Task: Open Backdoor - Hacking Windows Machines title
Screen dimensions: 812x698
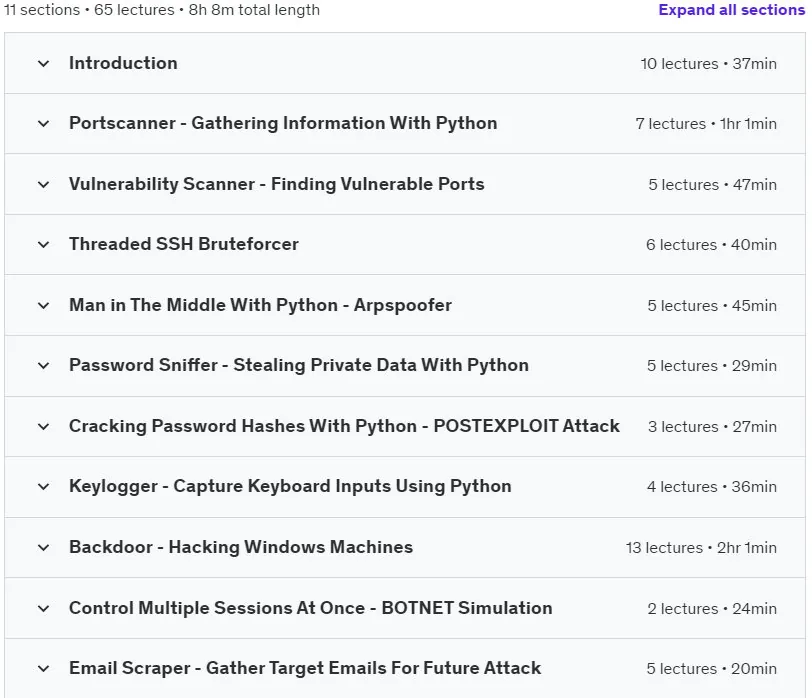Action: pyautogui.click(x=241, y=547)
